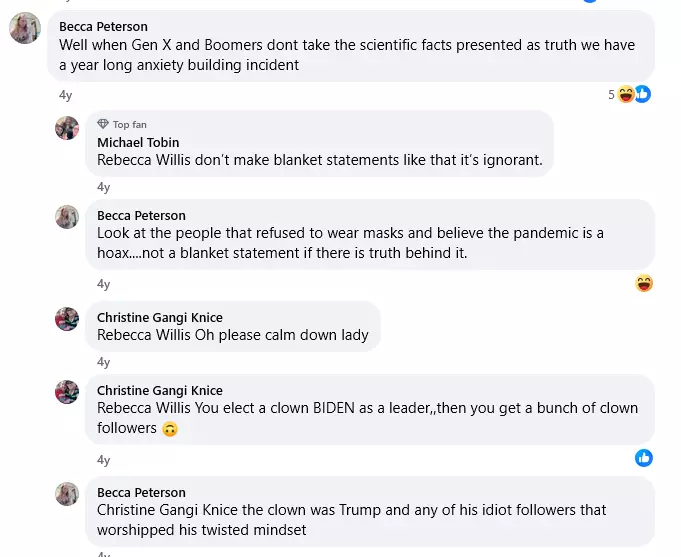
Task: Click the blue like reaction on the top comment
Action: (642, 95)
